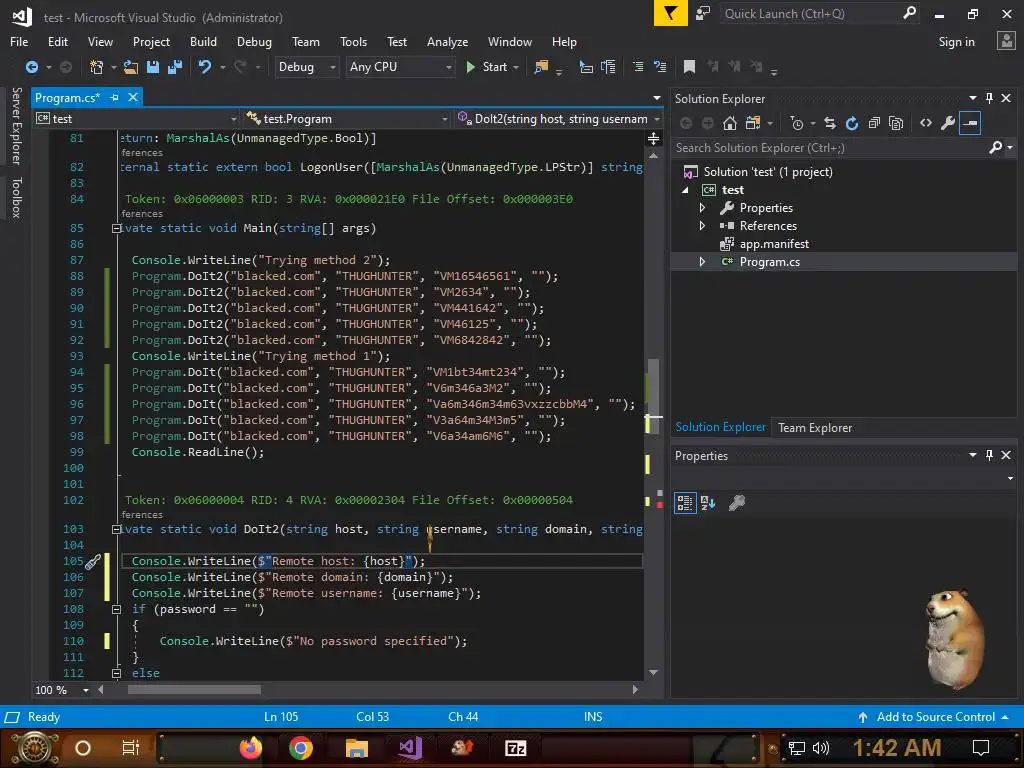Open the Server Explorer side tab
The height and width of the screenshot is (768, 1024).
pyautogui.click(x=17, y=125)
